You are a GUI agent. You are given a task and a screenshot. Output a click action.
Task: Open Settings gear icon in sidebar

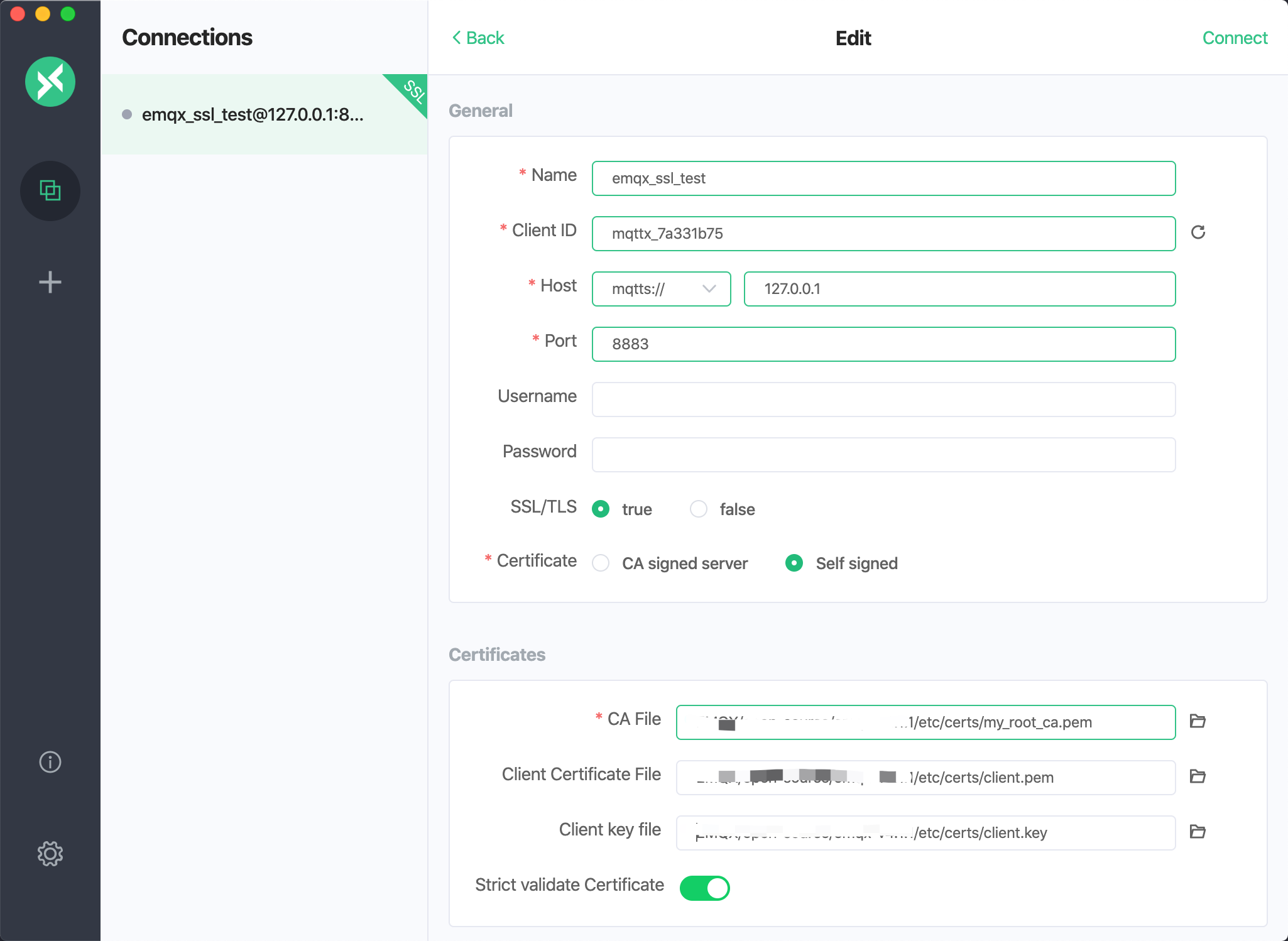50,854
